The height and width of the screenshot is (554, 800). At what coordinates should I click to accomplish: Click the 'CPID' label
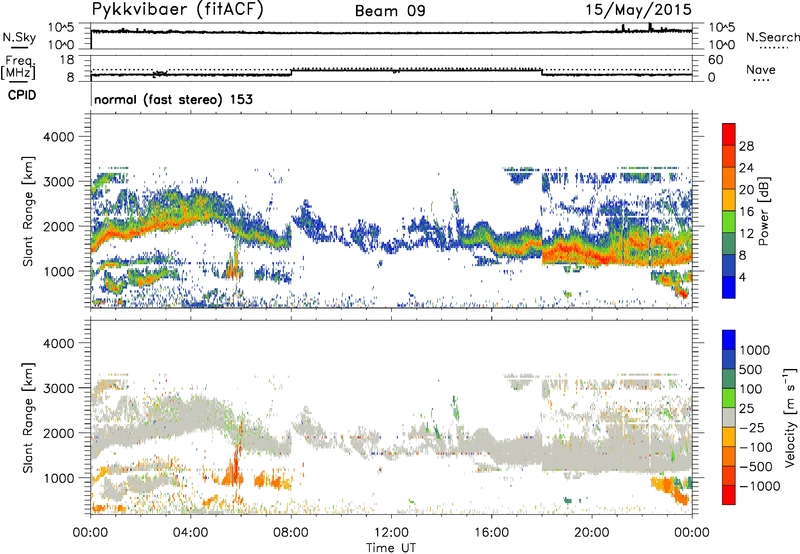(22, 95)
